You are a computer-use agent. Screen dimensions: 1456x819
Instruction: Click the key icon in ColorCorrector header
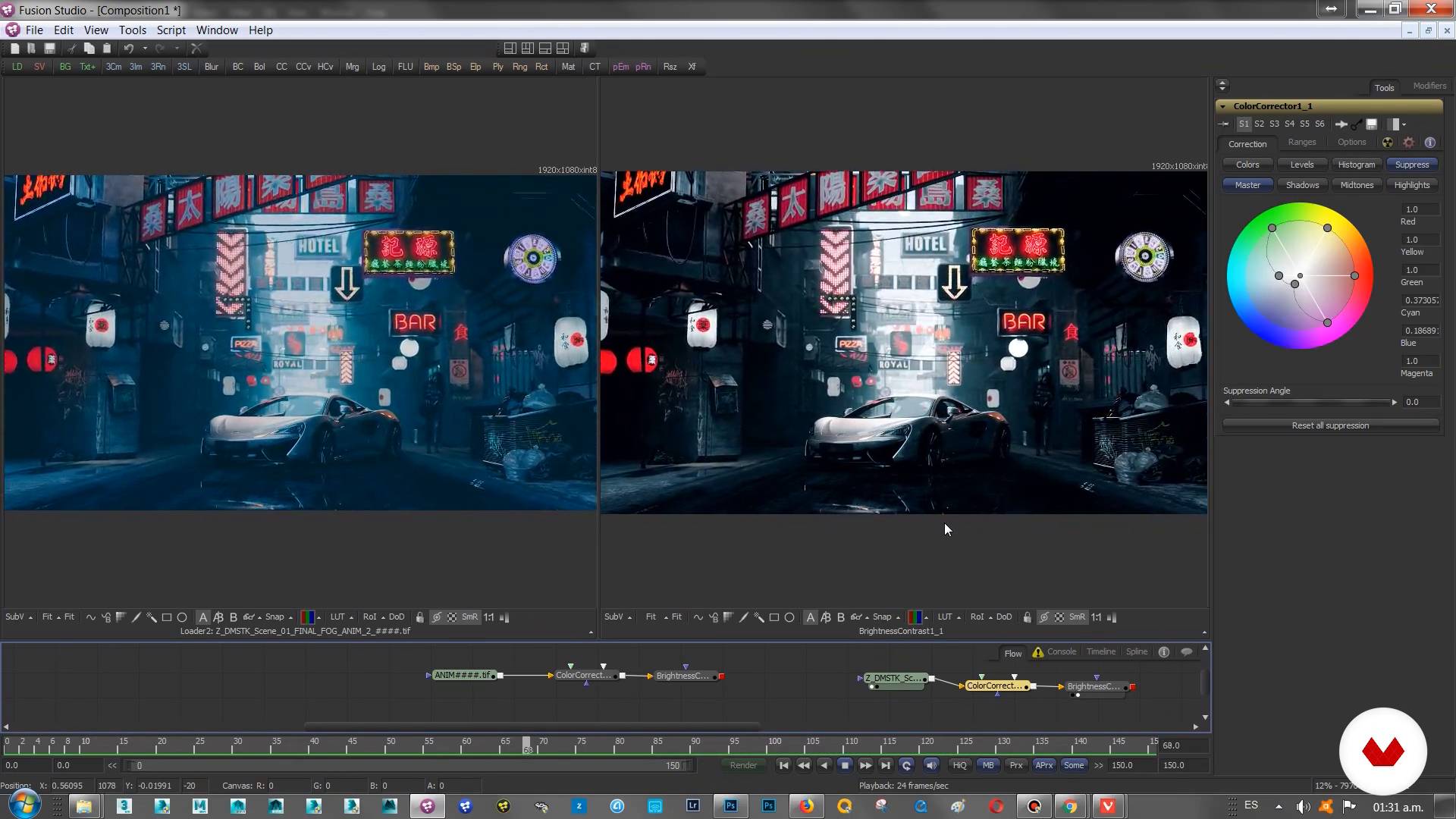coord(1357,124)
